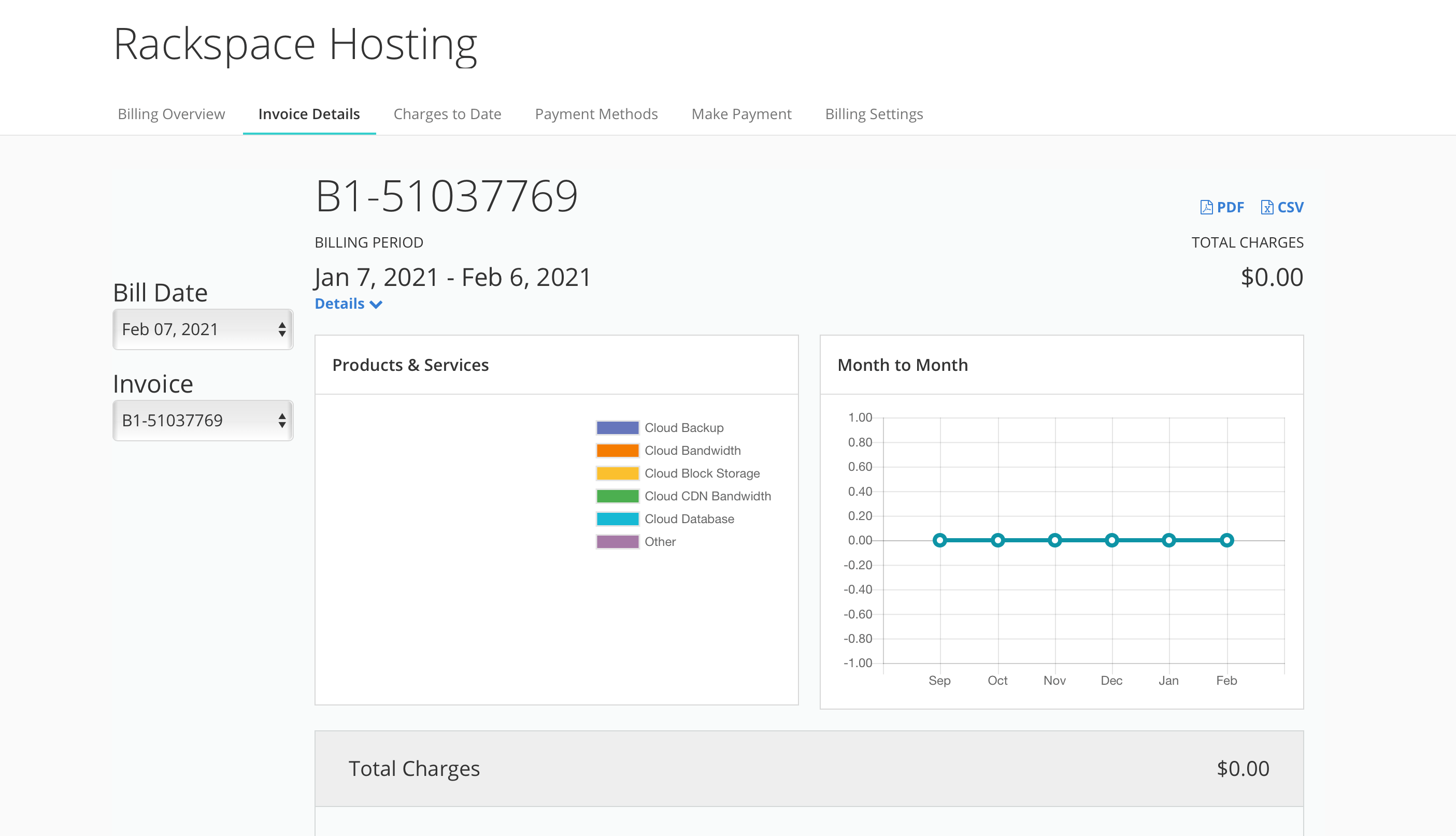Switch to the Billing Overview tab

coord(170,113)
